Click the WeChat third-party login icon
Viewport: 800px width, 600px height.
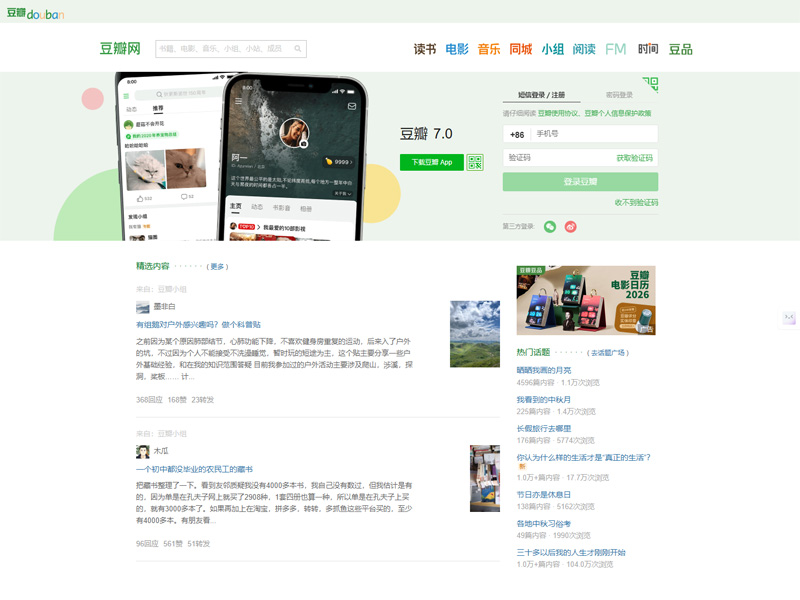tap(550, 227)
